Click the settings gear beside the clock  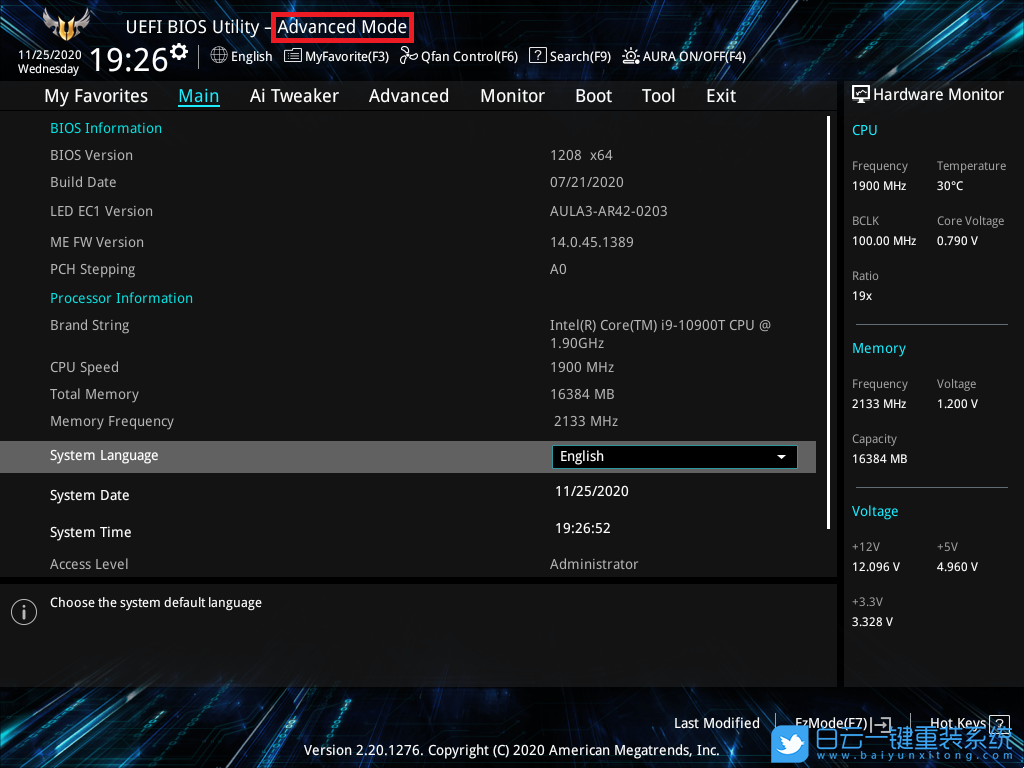(x=179, y=52)
